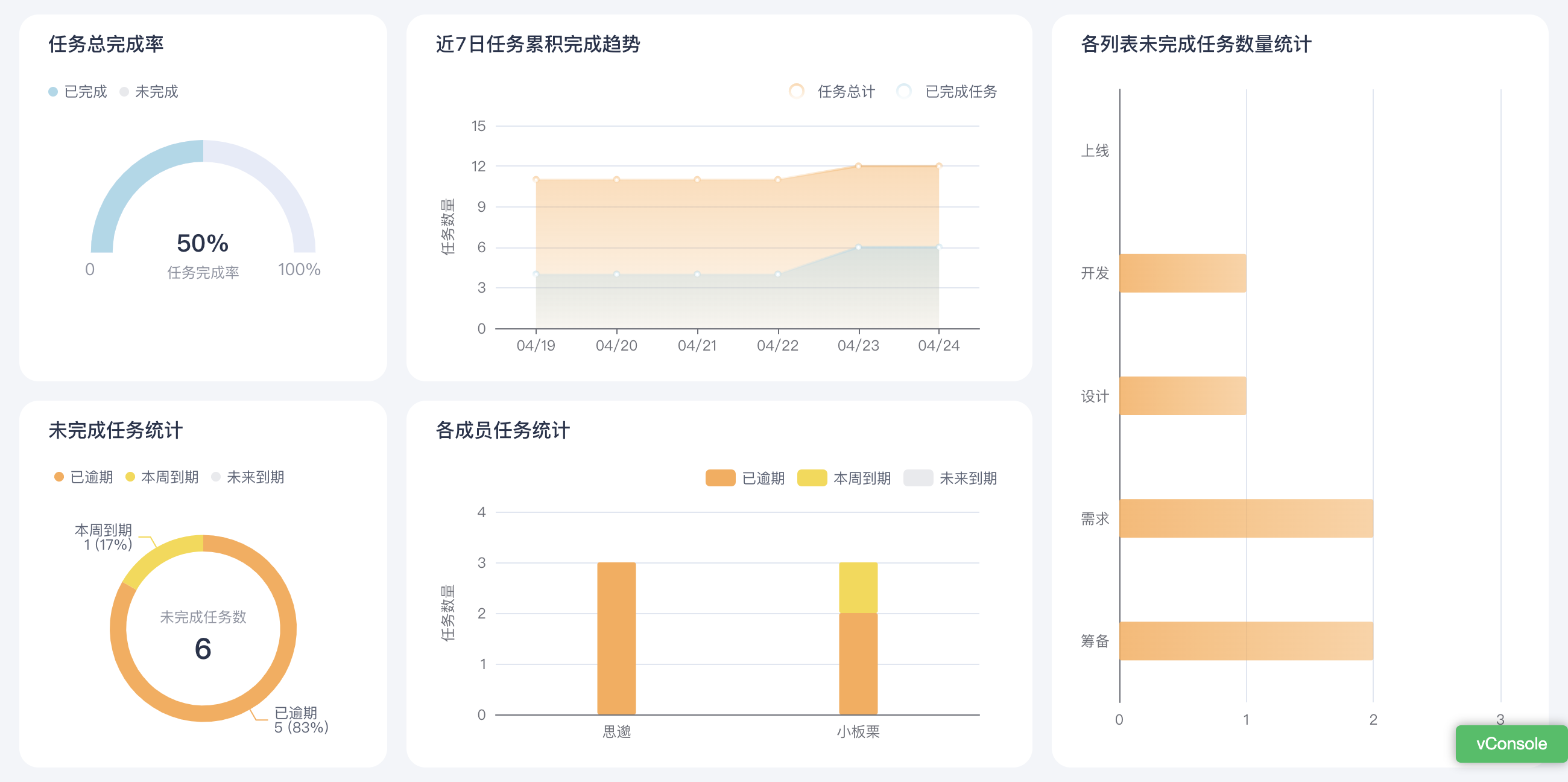The width and height of the screenshot is (1568, 782).
Task: Click gray 未来到期 legend swatch in member chart
Action: 918,478
